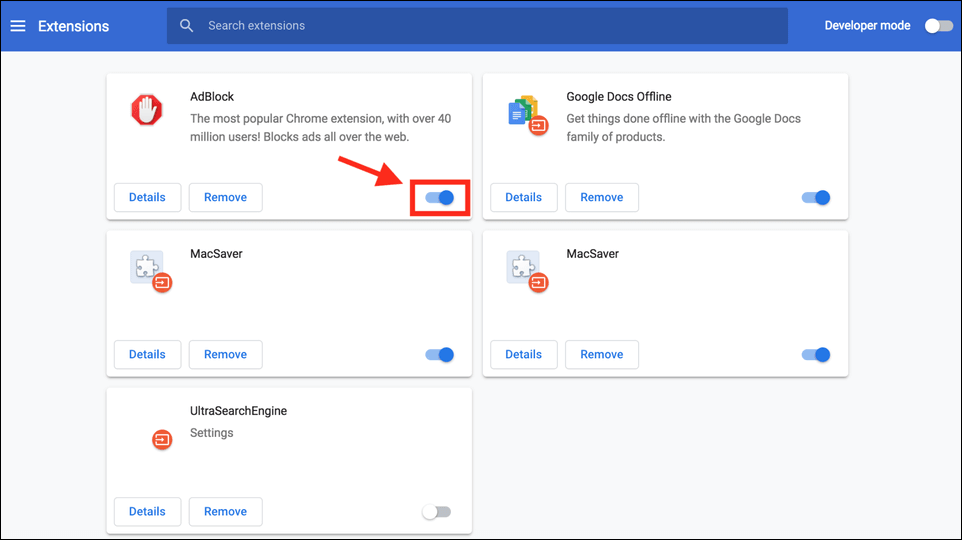Disable the right MacSaver toggle
This screenshot has width=962, height=540.
click(x=816, y=355)
